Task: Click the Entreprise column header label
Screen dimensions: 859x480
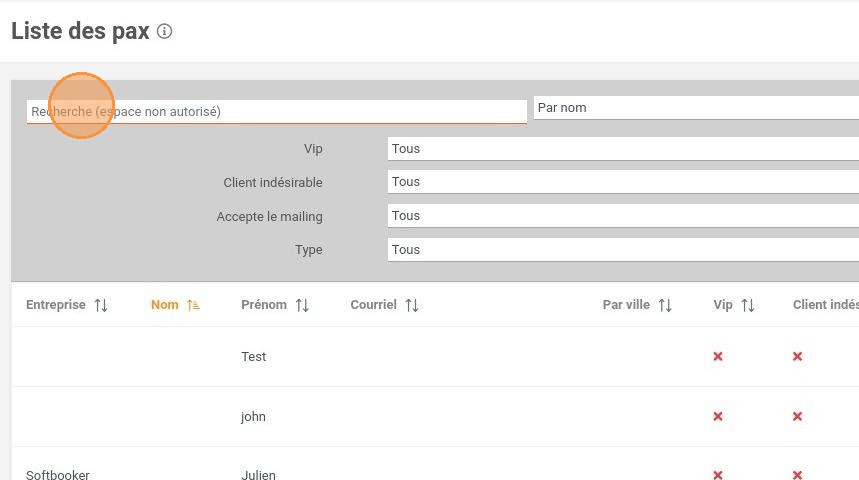Action: (56, 305)
